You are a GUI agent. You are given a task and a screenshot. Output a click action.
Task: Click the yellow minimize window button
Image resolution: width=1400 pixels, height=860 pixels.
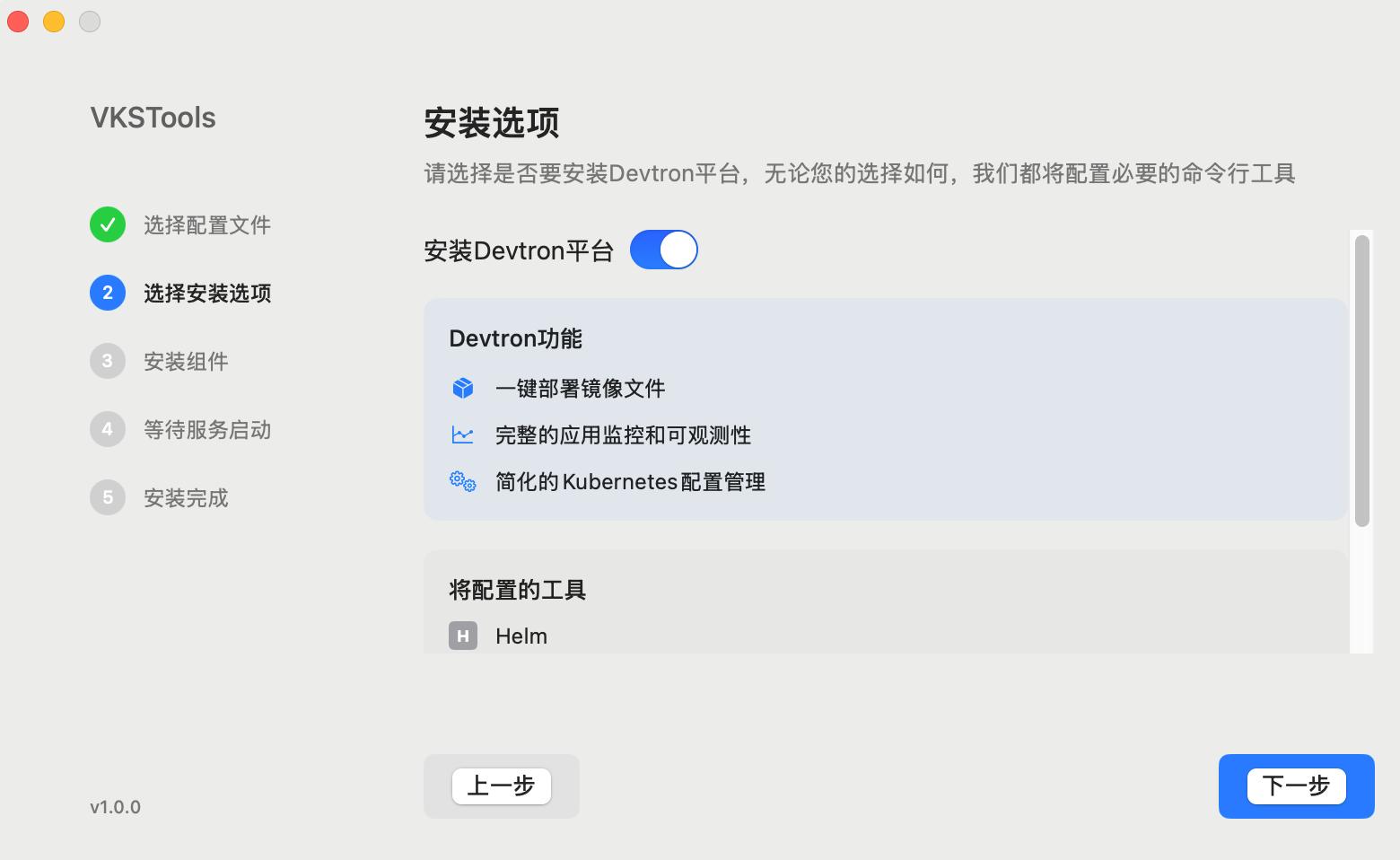tap(54, 22)
